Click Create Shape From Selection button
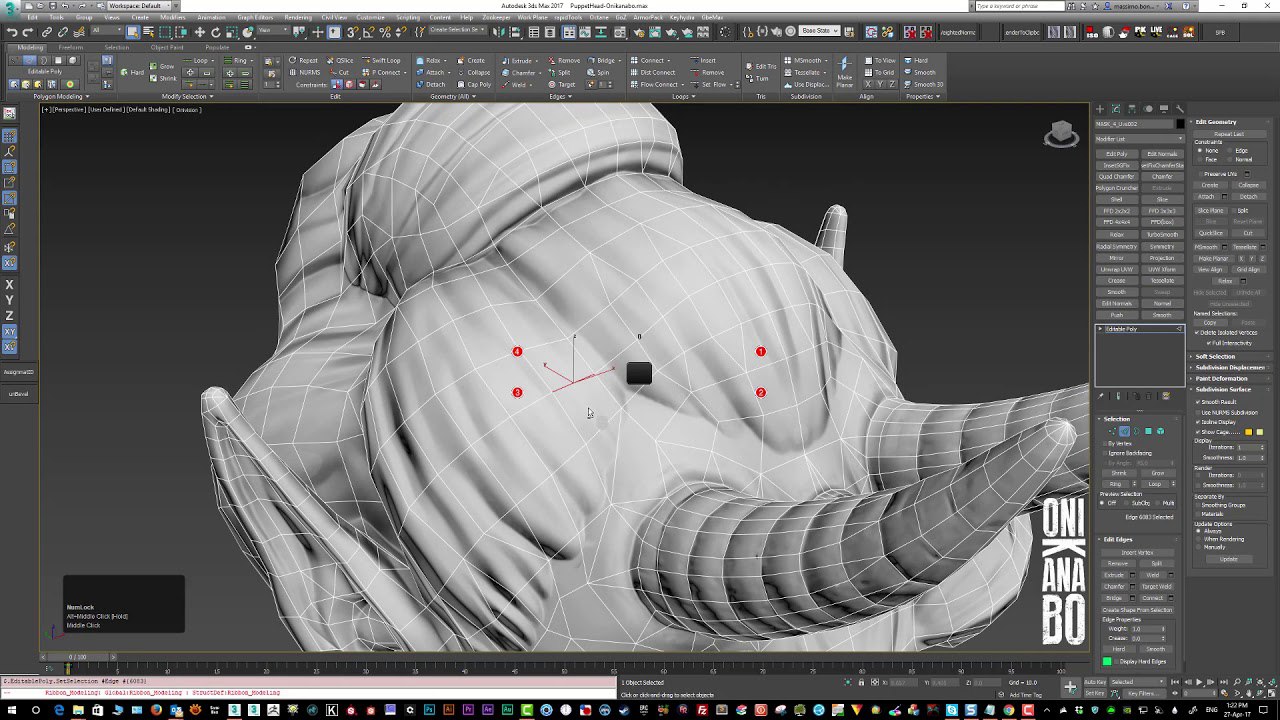Image resolution: width=1280 pixels, height=720 pixels. coord(1138,610)
